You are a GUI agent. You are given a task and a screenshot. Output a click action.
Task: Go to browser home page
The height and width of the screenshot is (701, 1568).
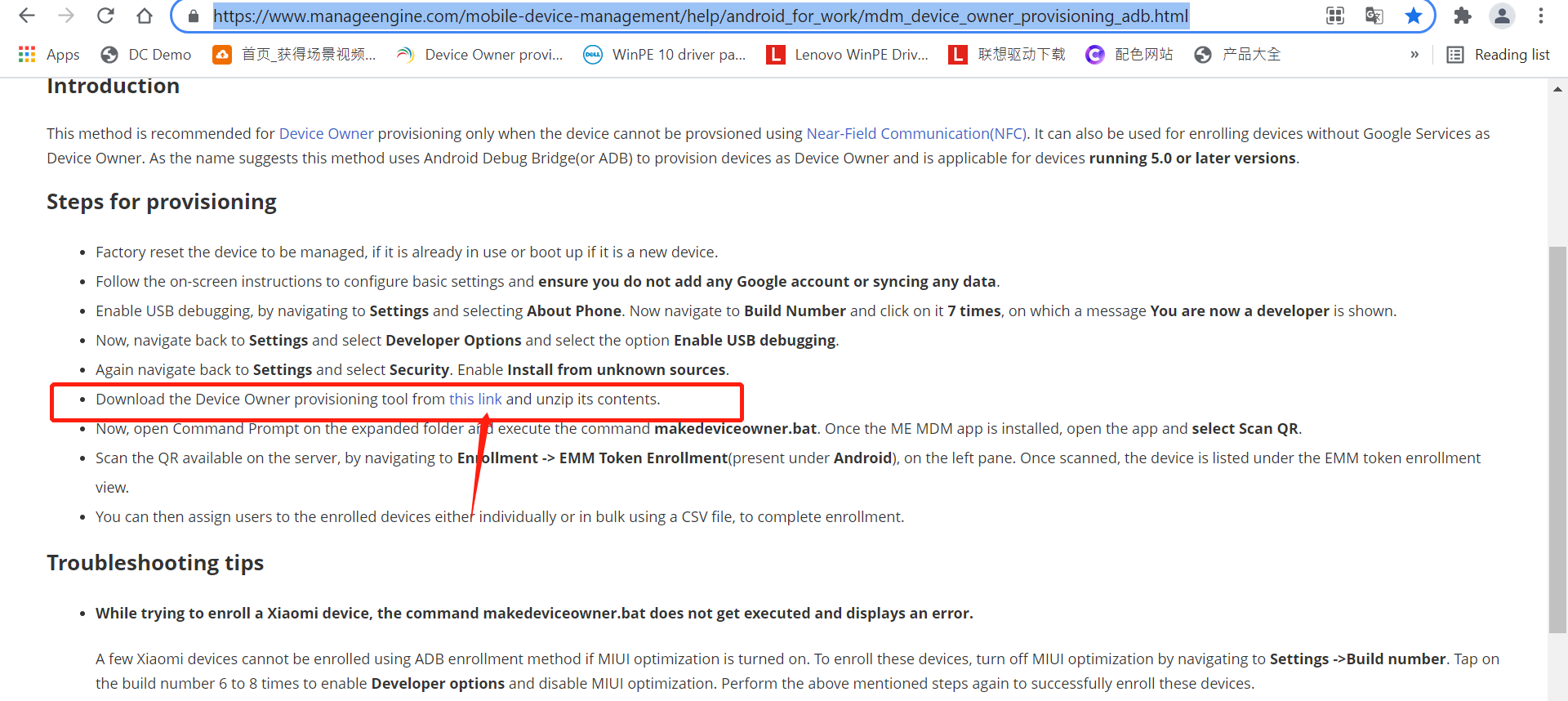pyautogui.click(x=145, y=16)
